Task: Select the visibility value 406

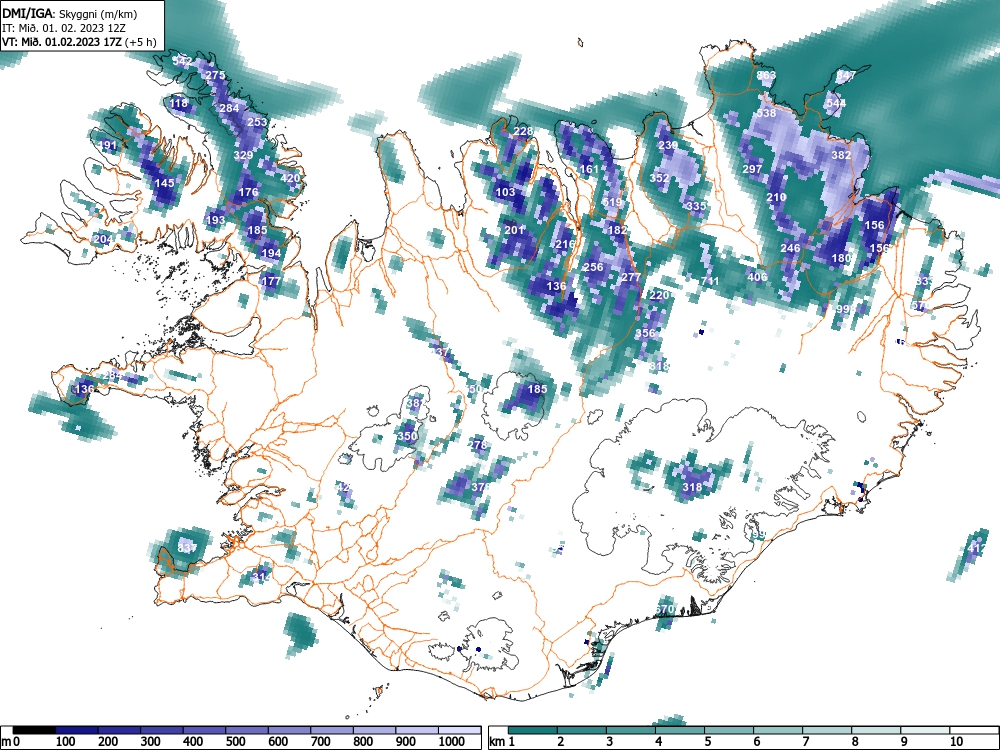Action: coord(757,277)
